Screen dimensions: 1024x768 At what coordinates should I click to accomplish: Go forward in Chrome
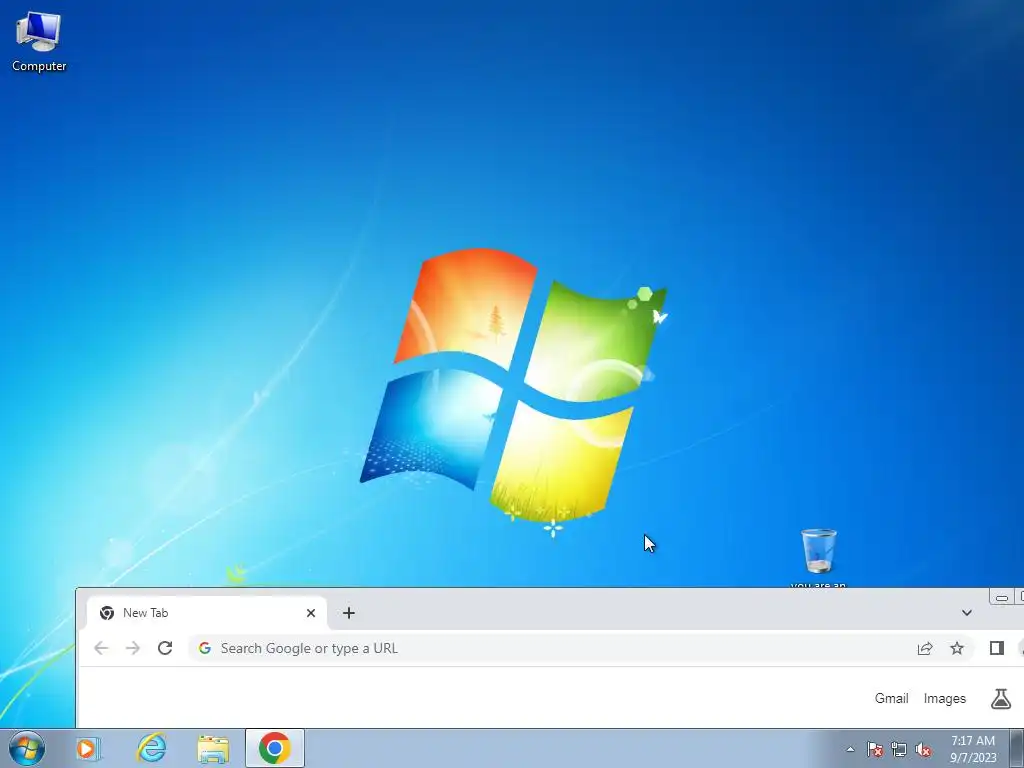coord(133,648)
